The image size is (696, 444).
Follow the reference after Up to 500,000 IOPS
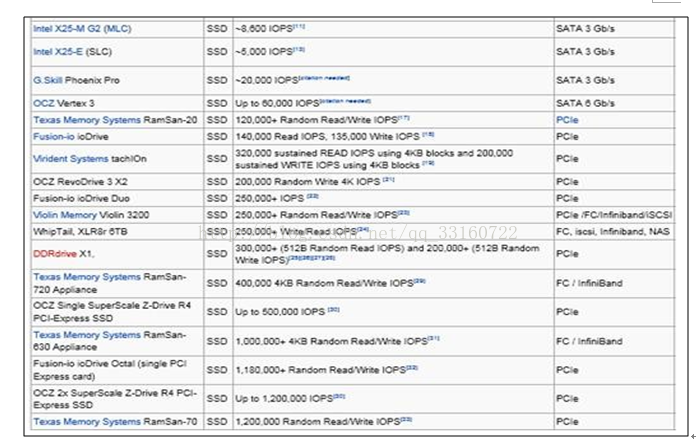click(334, 309)
